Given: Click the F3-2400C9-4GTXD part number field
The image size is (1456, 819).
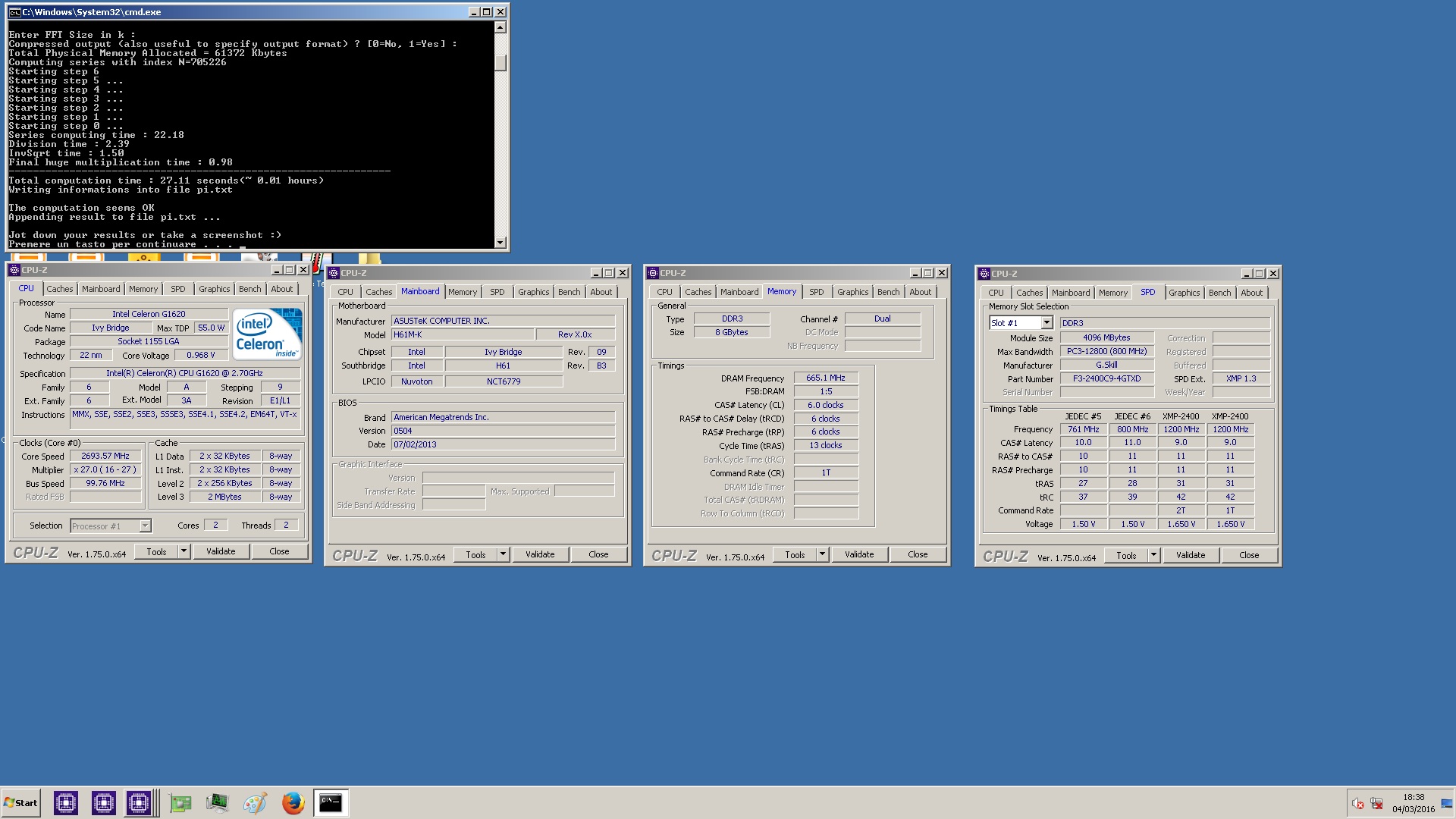Looking at the screenshot, I should tap(1106, 378).
